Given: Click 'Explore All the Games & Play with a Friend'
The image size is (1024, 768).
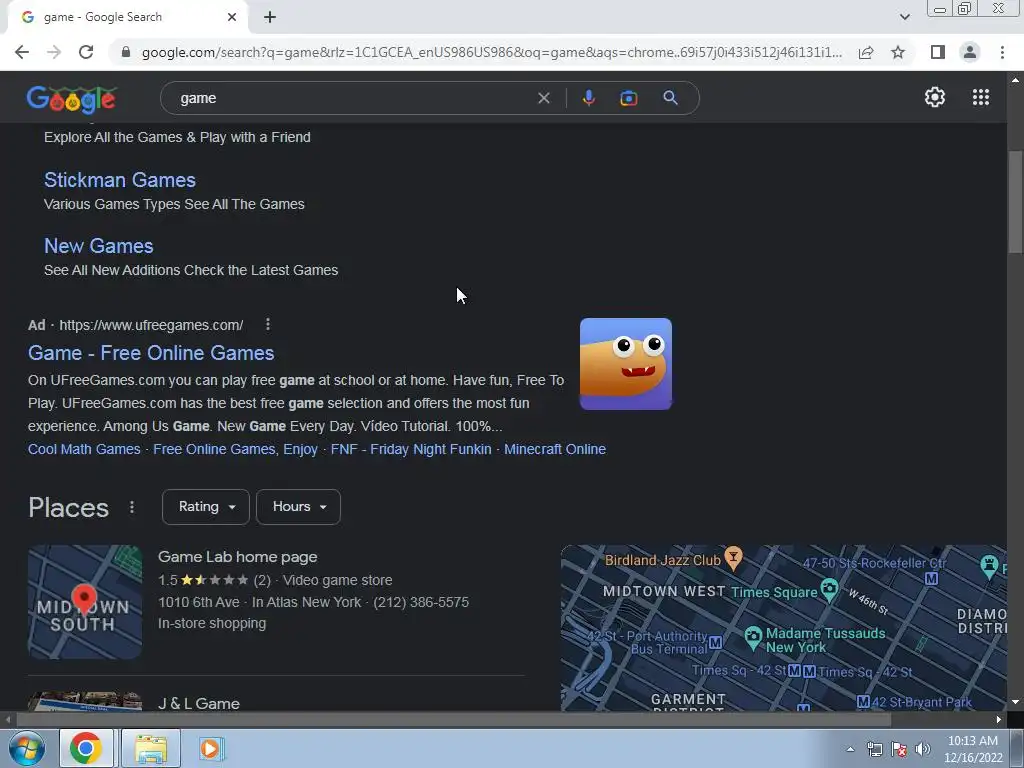Looking at the screenshot, I should click(177, 137).
